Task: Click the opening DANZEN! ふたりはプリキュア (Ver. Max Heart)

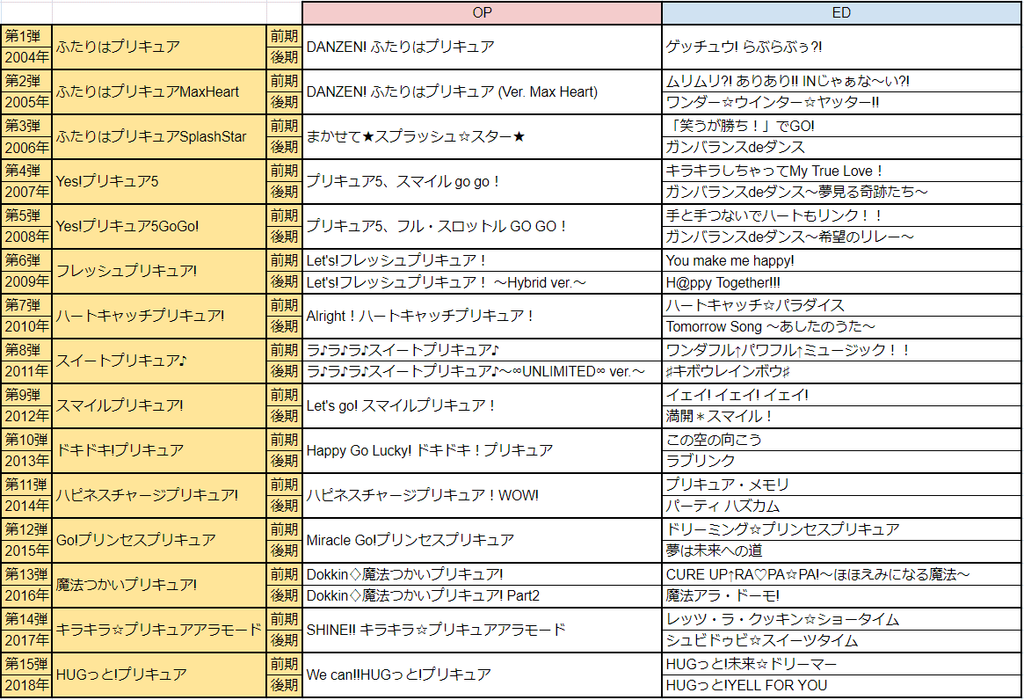Action: pyautogui.click(x=482, y=92)
